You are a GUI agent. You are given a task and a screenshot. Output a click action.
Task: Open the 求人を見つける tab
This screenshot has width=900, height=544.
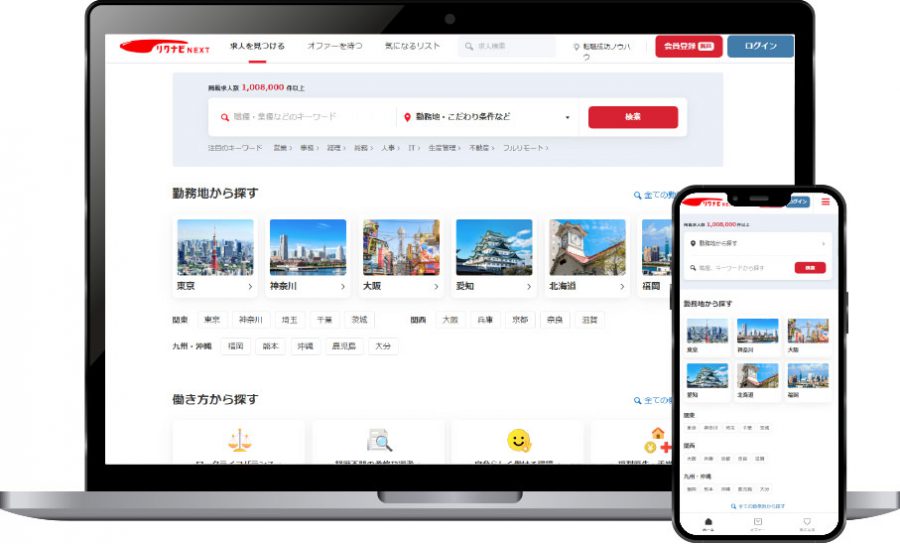click(x=257, y=46)
